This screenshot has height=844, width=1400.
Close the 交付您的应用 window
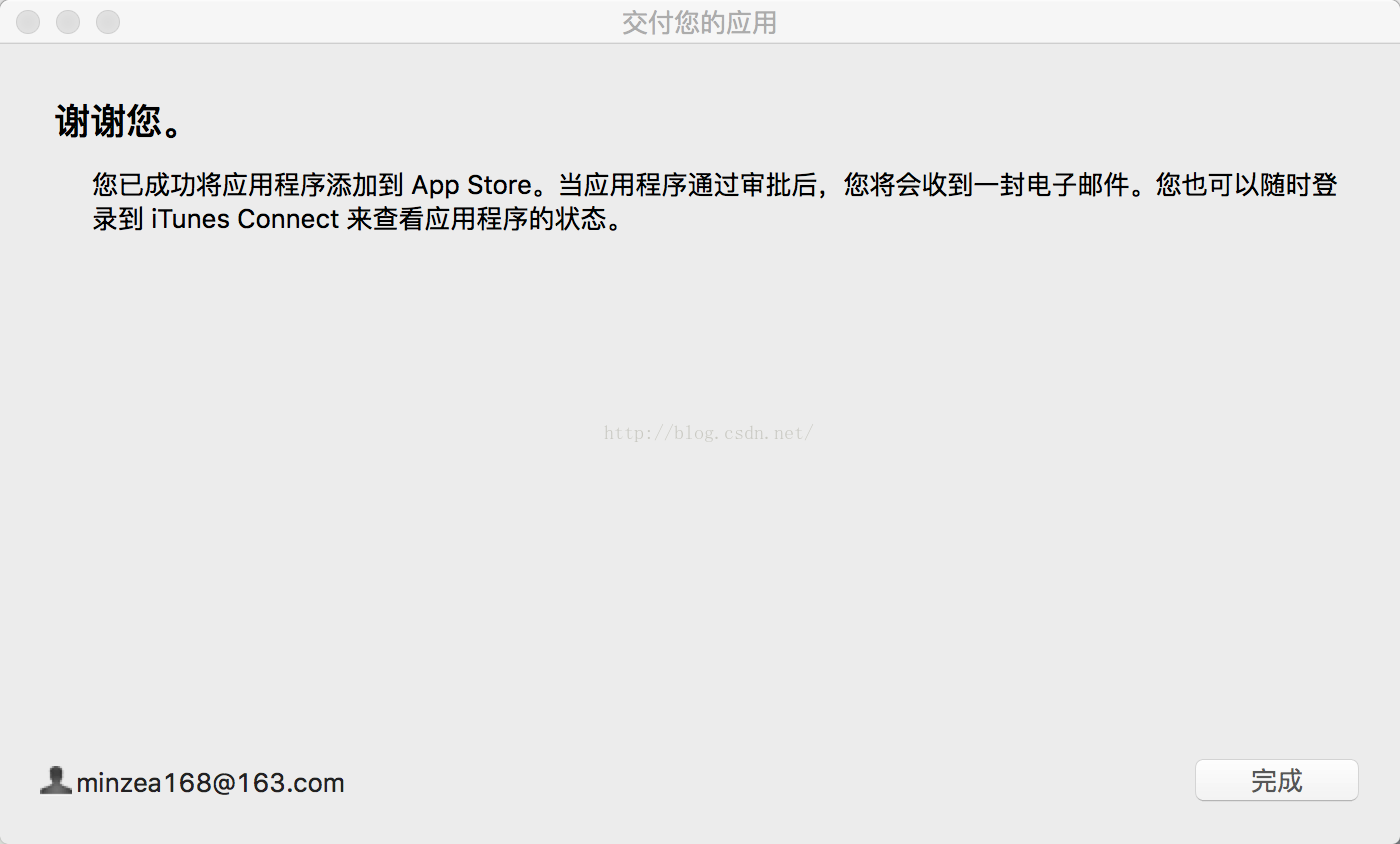coord(28,22)
